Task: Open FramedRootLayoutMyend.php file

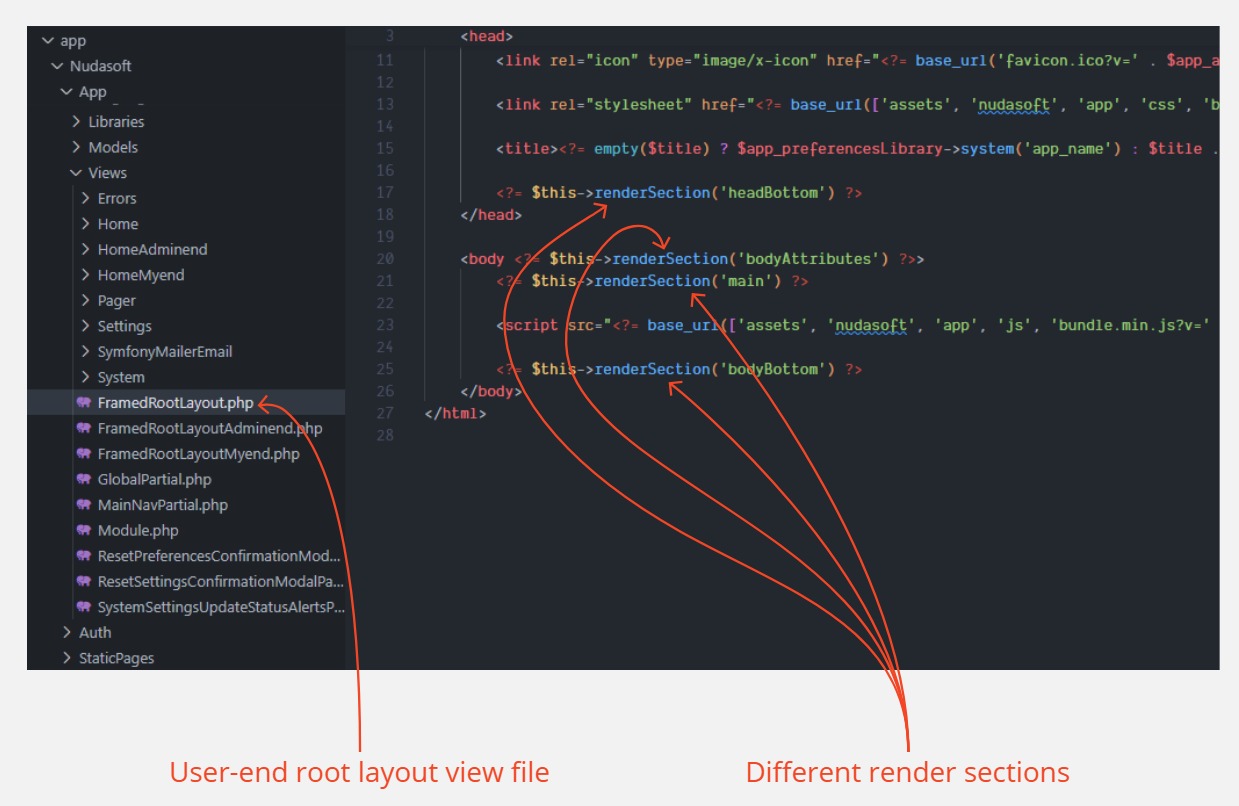Action: 199,454
